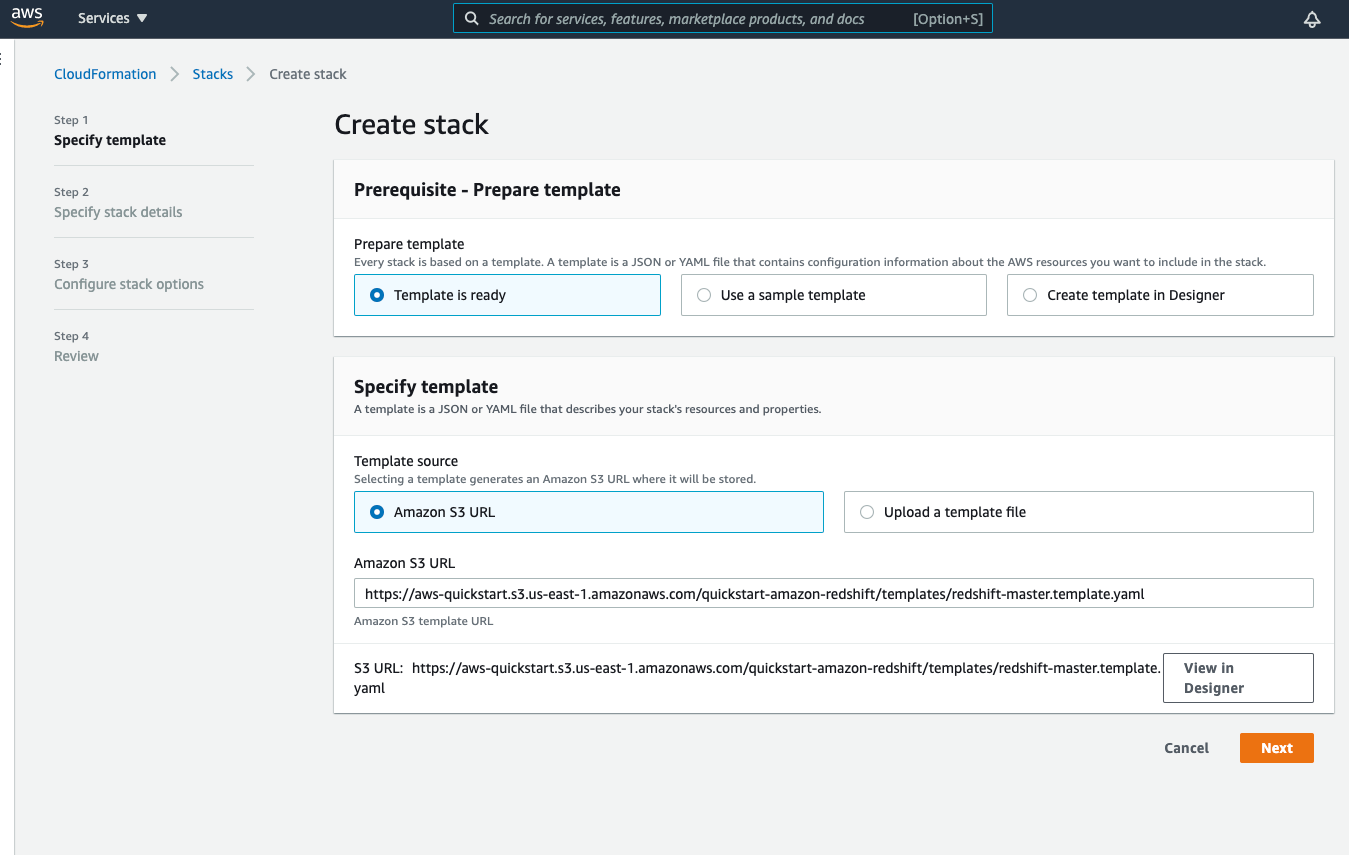
Task: Choose 'Upload a template file' option
Action: [x=1078, y=512]
